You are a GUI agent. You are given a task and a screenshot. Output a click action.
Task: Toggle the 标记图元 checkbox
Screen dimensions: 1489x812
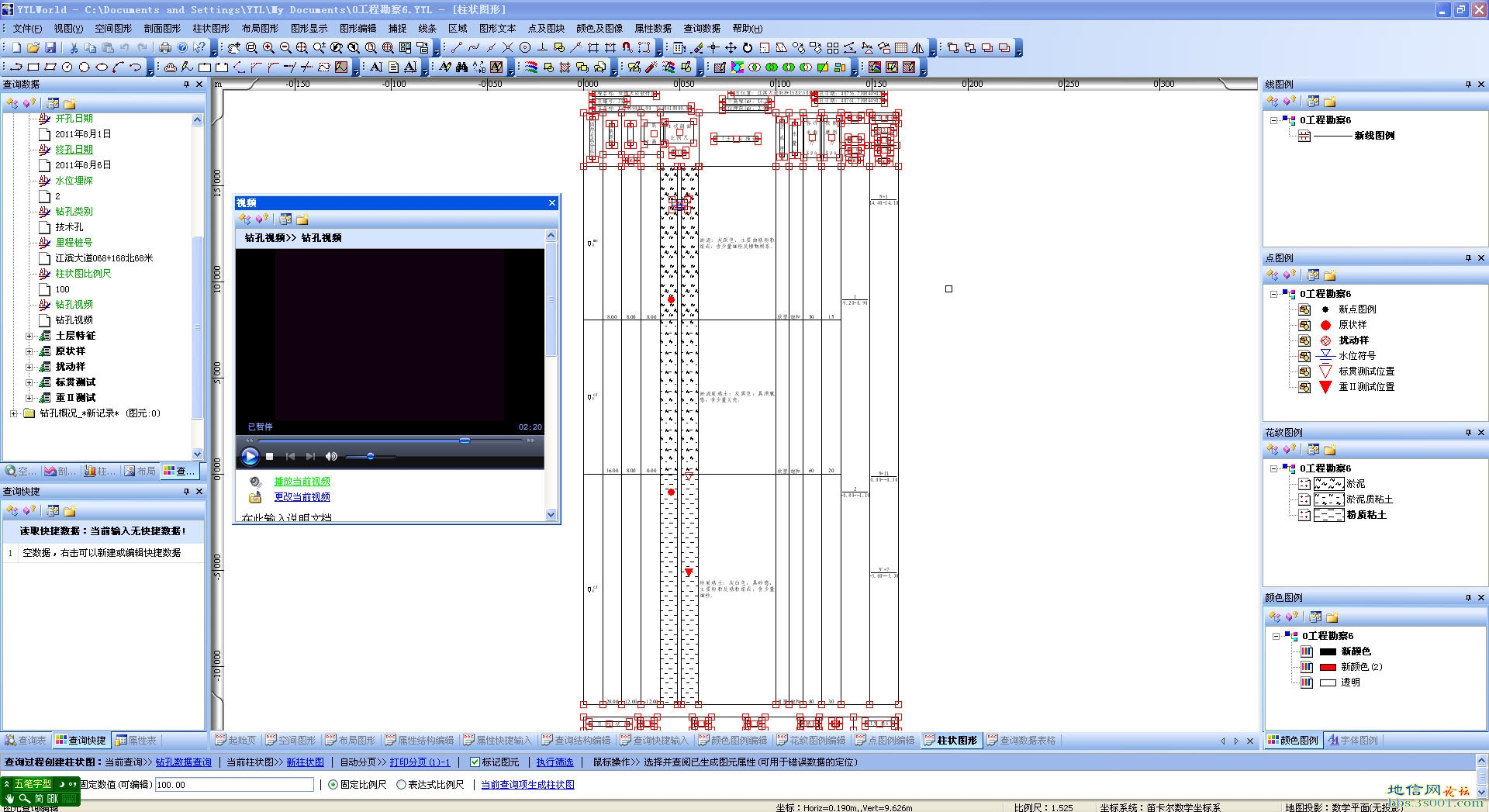pos(475,762)
